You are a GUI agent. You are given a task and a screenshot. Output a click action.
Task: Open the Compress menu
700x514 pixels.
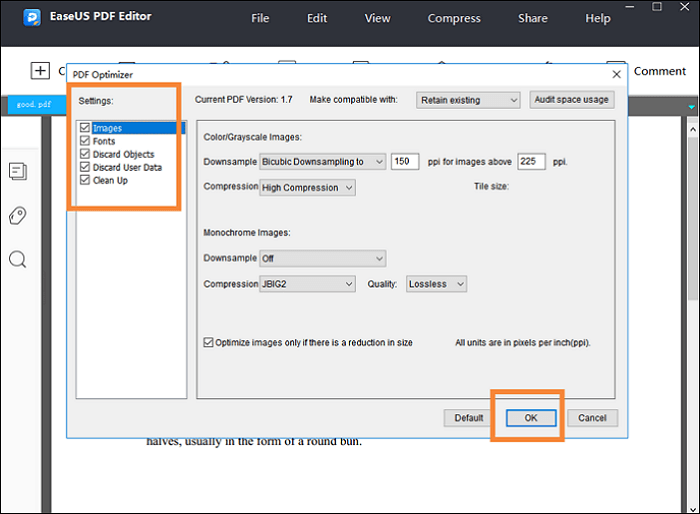coord(454,18)
